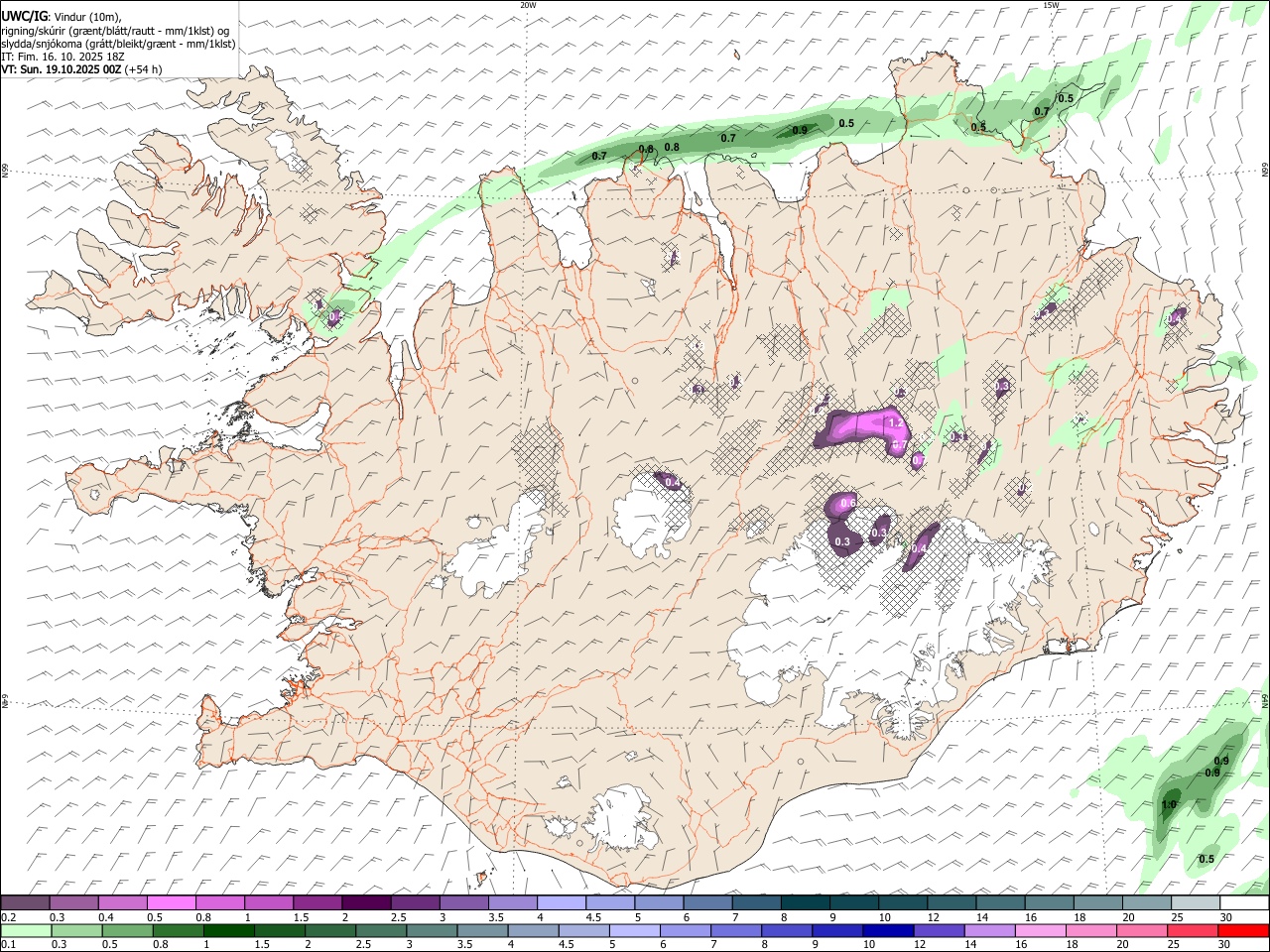
Task: Choose the pale green 0.1 swatch in bottom legend row
Action: [x=26, y=930]
